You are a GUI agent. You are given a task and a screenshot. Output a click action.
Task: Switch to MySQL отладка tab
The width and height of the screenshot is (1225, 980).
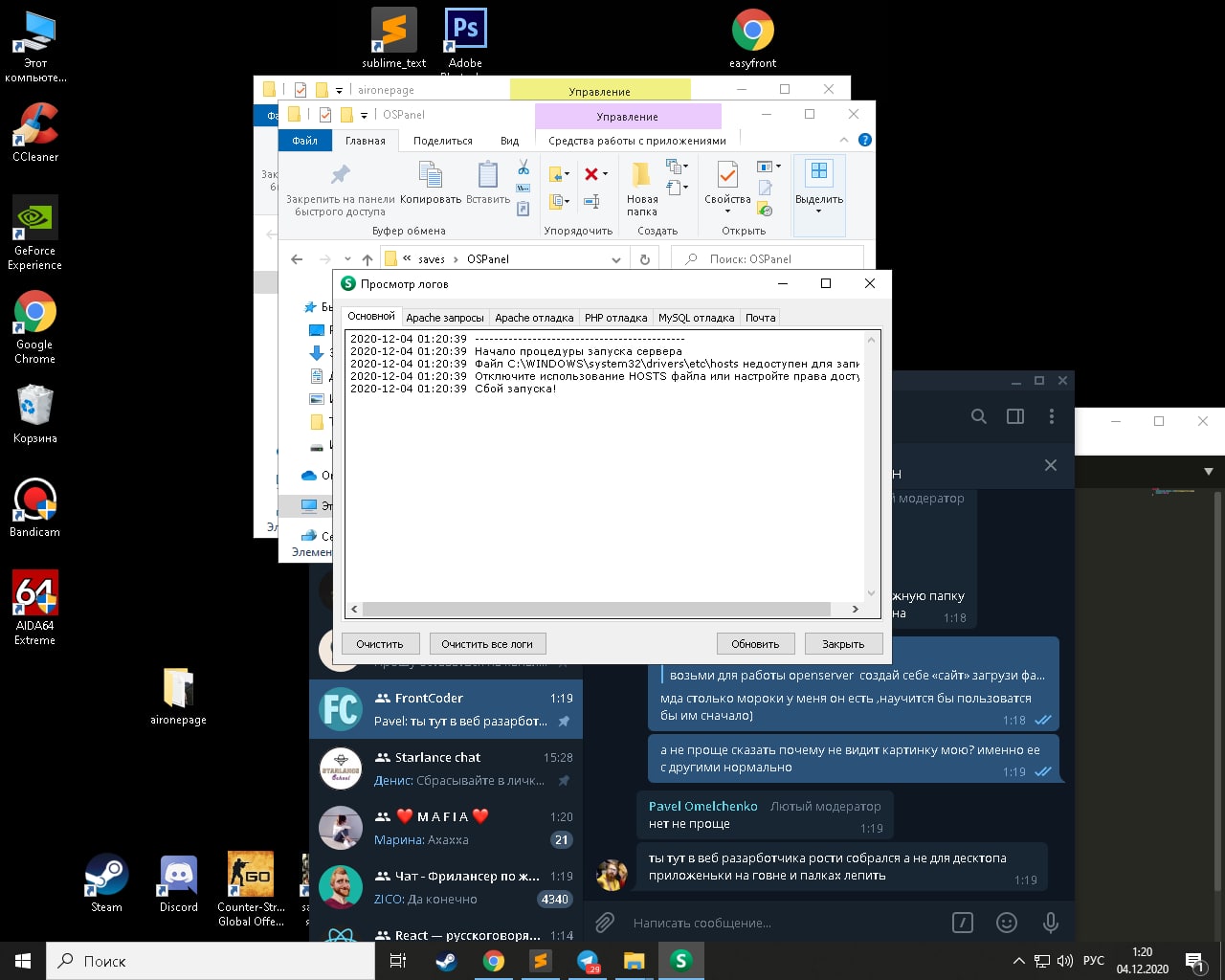pos(696,318)
